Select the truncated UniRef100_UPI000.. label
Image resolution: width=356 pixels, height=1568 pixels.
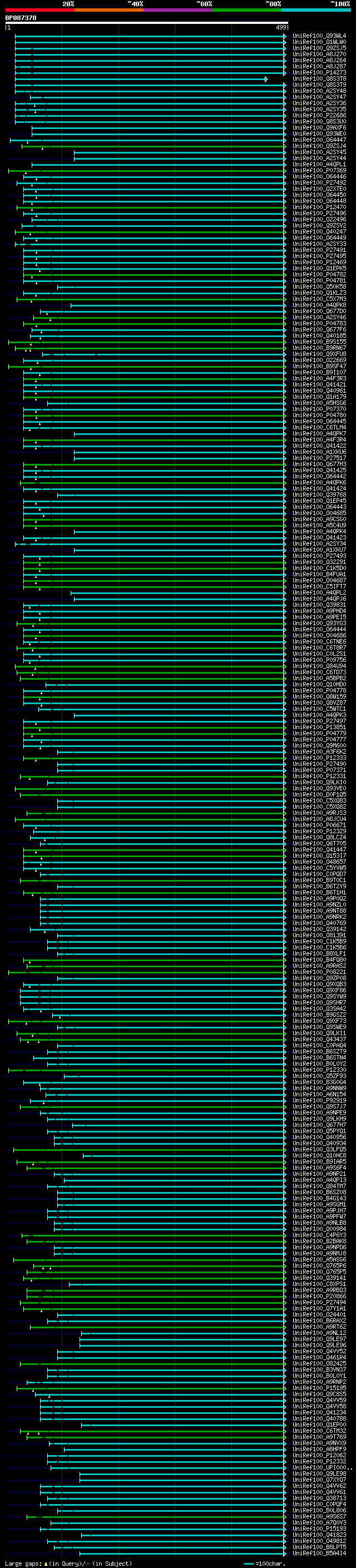pyautogui.click(x=323, y=1467)
